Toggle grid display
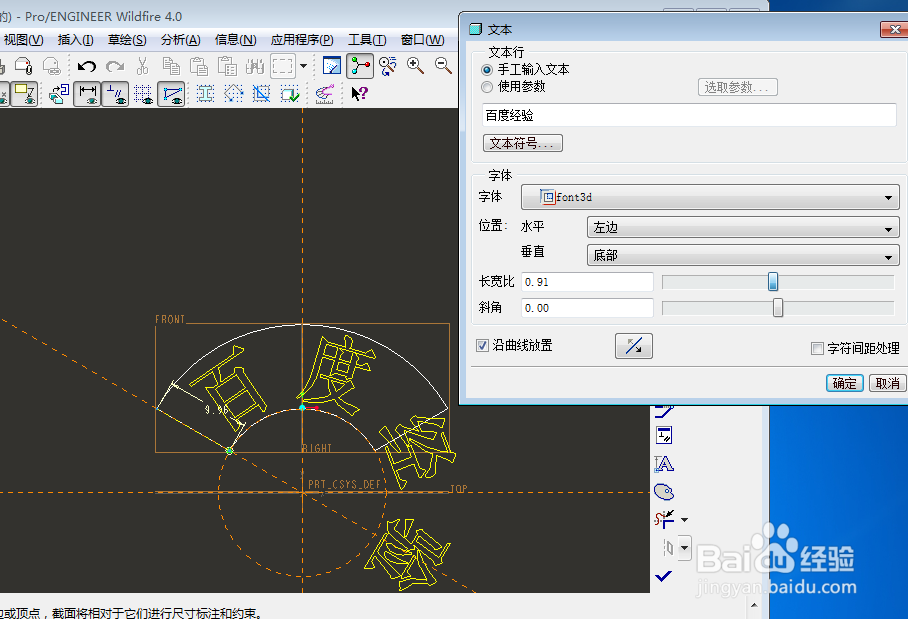The height and width of the screenshot is (619, 908). (x=143, y=94)
